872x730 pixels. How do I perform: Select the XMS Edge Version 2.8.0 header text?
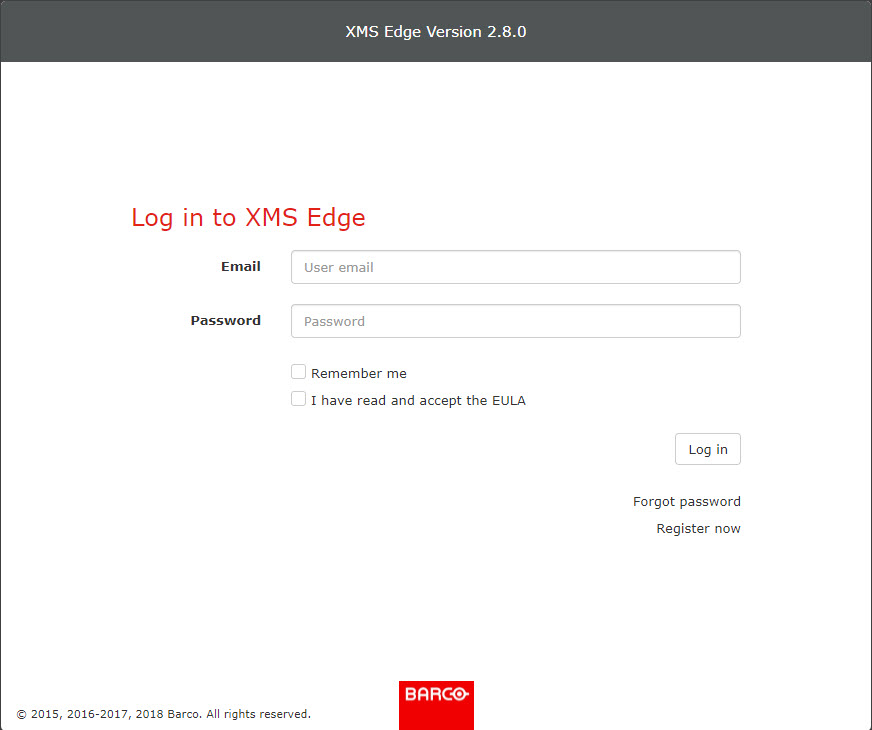[x=435, y=32]
